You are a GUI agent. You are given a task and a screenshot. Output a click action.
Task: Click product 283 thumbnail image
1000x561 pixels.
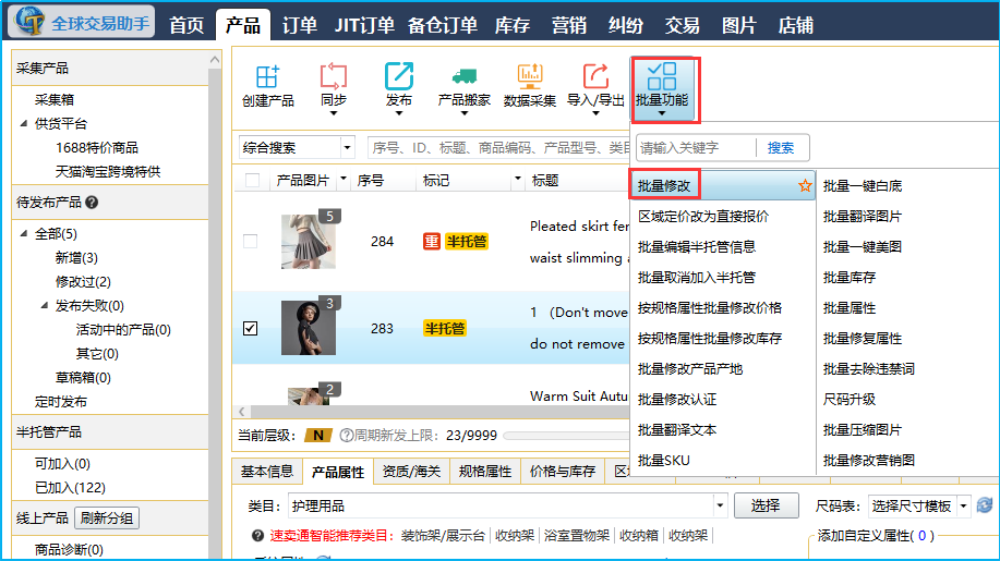coord(308,328)
